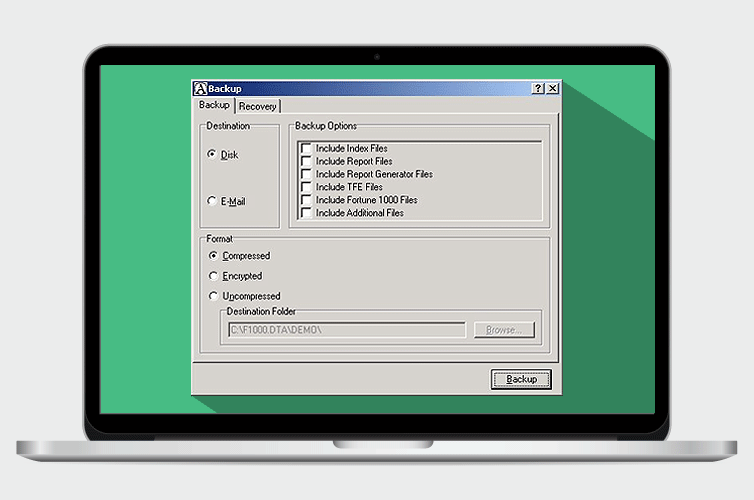This screenshot has width=754, height=500.
Task: Select the Disk destination radio button
Action: (212, 154)
